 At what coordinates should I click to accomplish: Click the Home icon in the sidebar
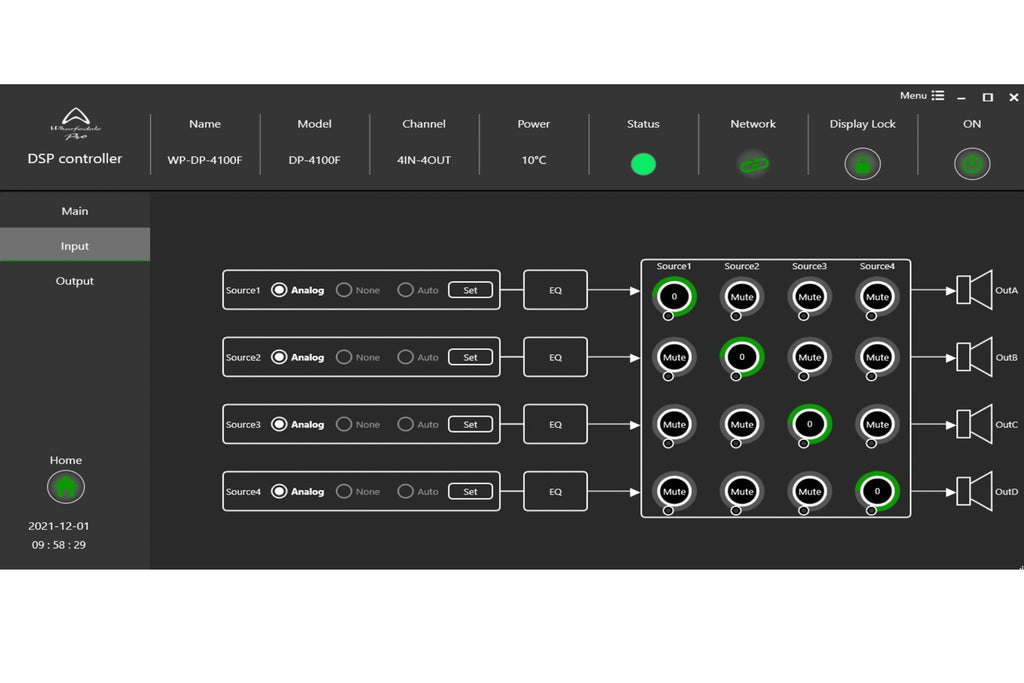(66, 486)
